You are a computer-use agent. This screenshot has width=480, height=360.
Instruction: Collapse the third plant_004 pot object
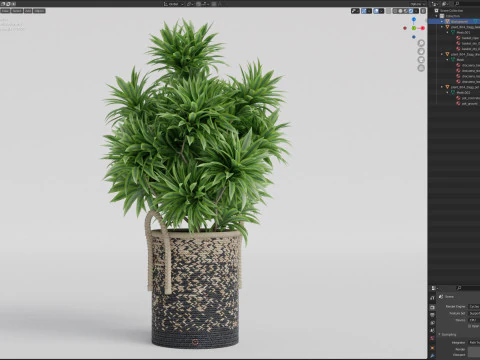442,87
